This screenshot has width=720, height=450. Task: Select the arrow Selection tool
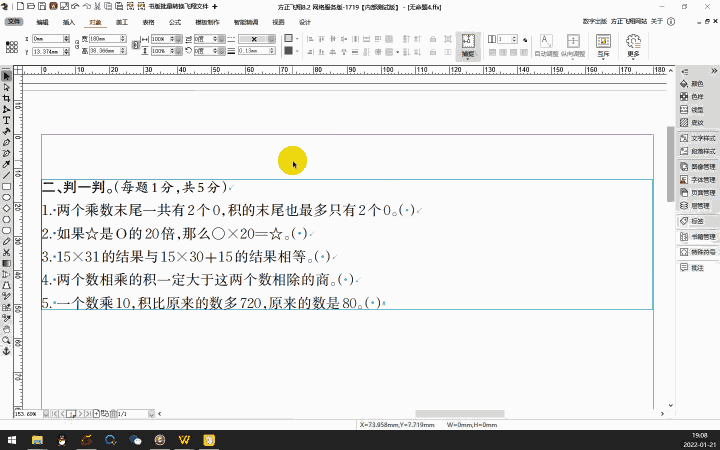(6, 76)
